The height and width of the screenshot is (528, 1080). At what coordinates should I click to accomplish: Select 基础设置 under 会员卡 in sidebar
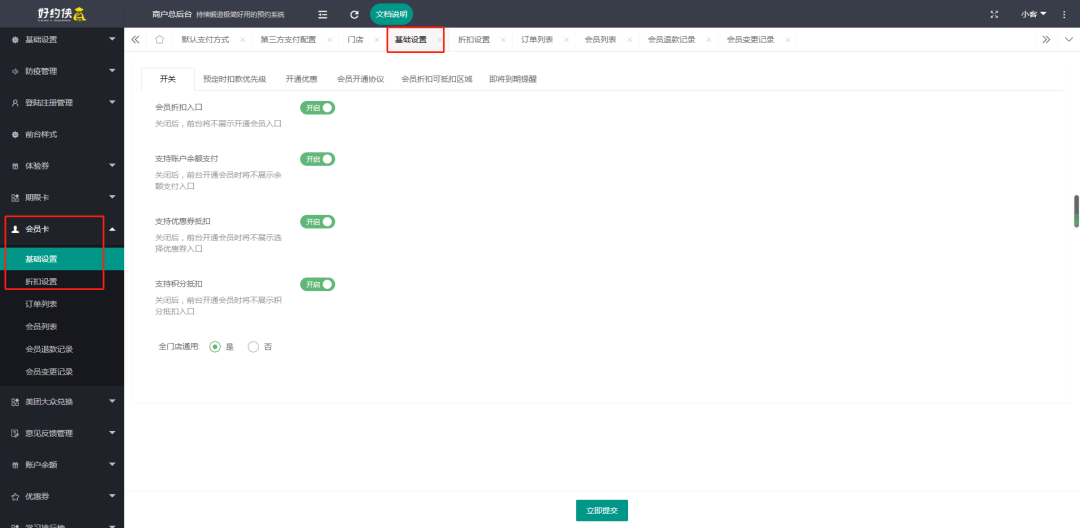tap(62, 259)
